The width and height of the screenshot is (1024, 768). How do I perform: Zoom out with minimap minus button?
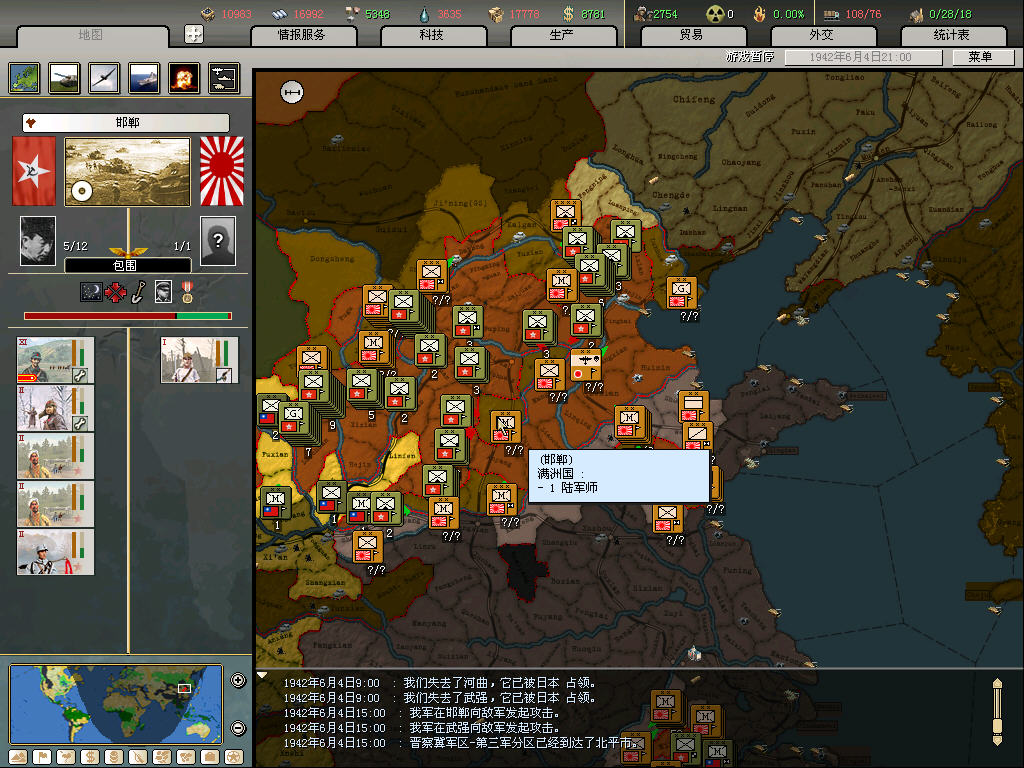[x=238, y=728]
